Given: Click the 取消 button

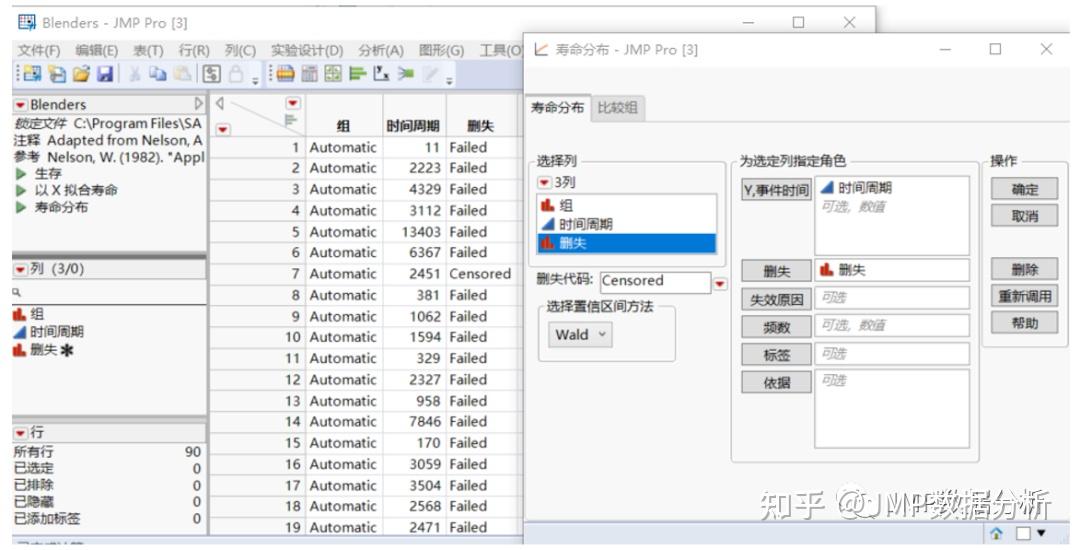Looking at the screenshot, I should 1025,216.
